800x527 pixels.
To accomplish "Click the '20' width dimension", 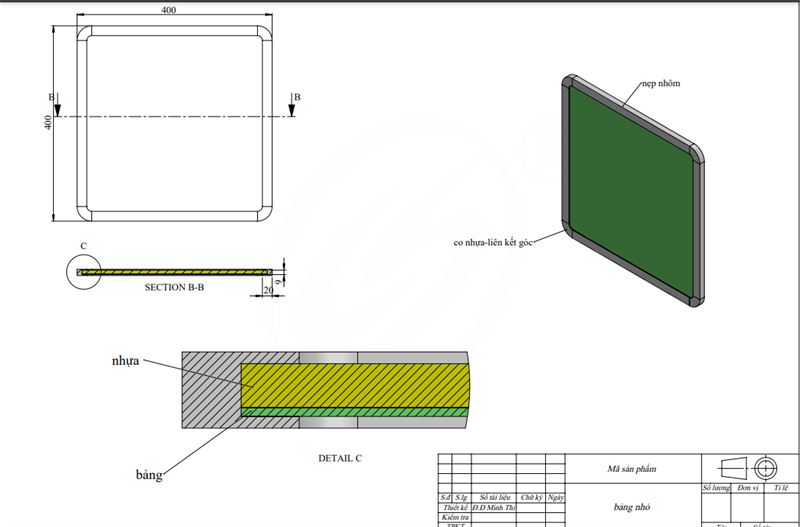I will (x=268, y=290).
